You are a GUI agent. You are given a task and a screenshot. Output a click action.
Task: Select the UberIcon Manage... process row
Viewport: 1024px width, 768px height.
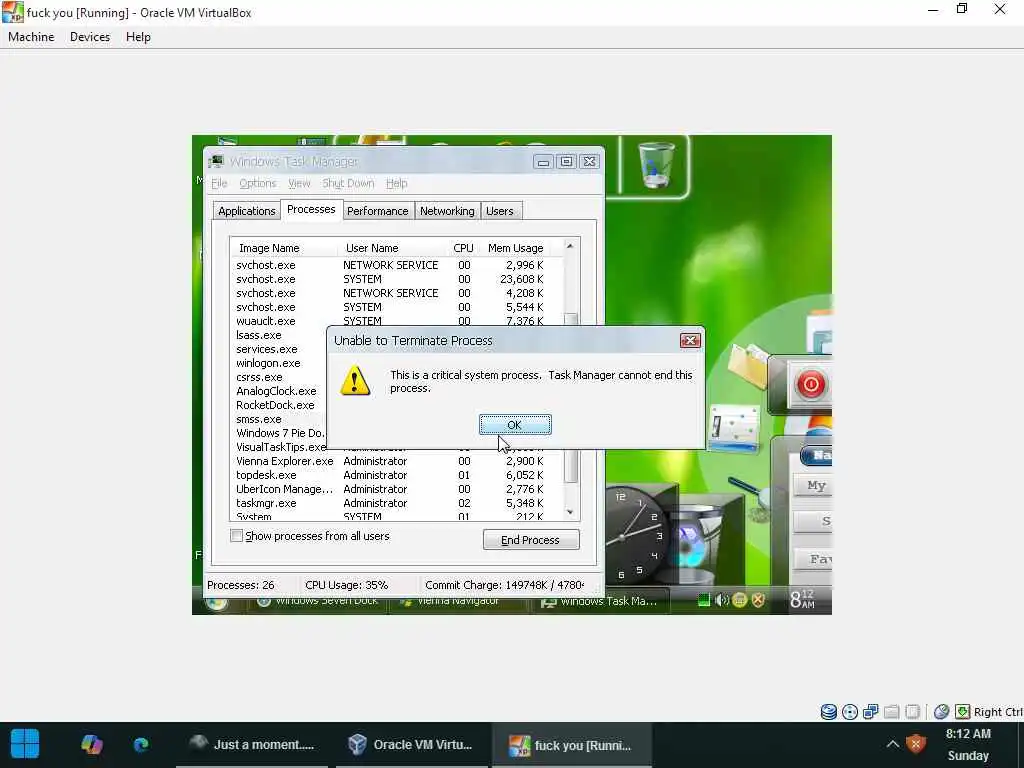(396, 489)
